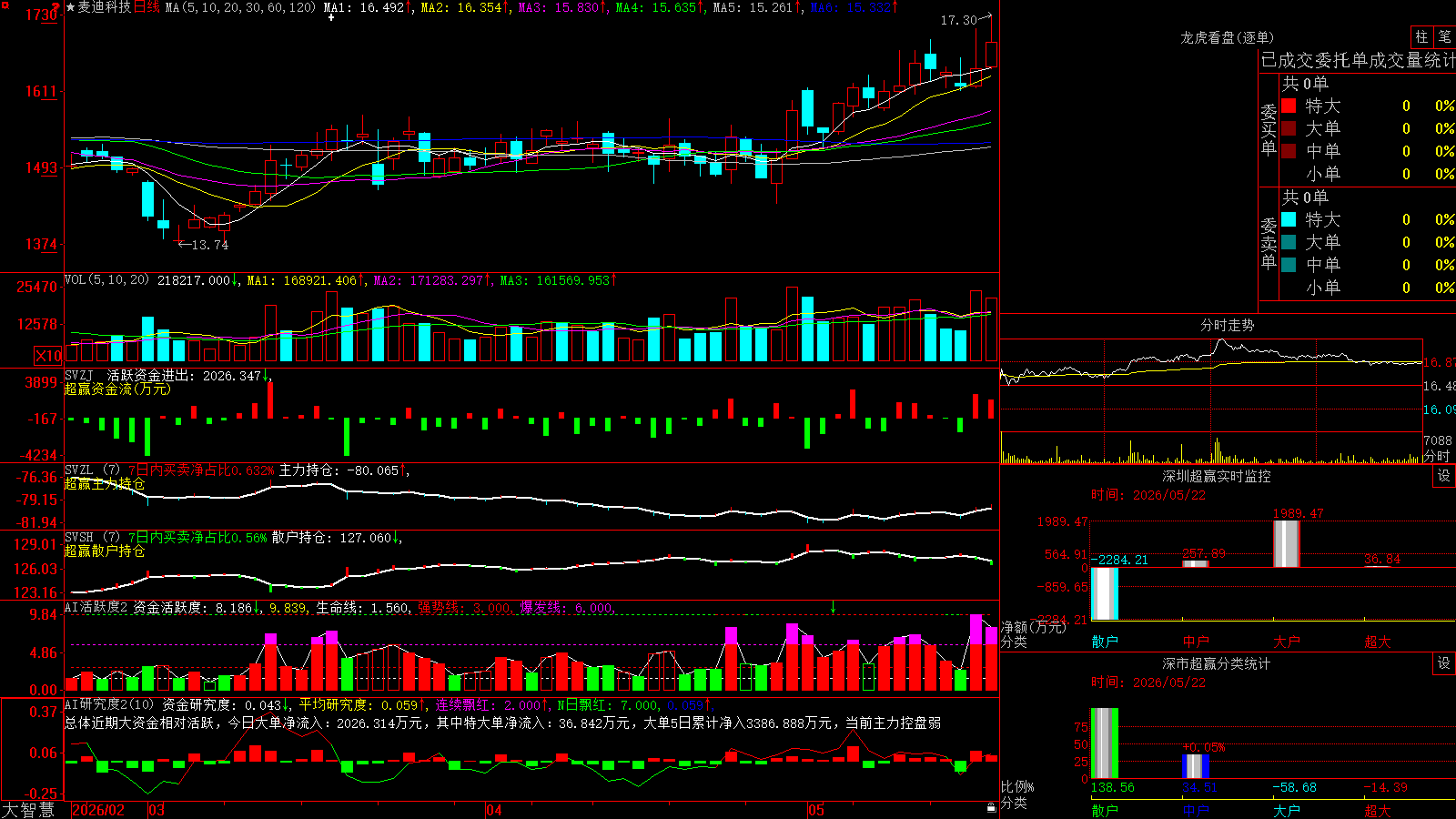Image resolution: width=1456 pixels, height=819 pixels.
Task: Select the AI活跃度2 indicator label
Action: tap(96, 607)
